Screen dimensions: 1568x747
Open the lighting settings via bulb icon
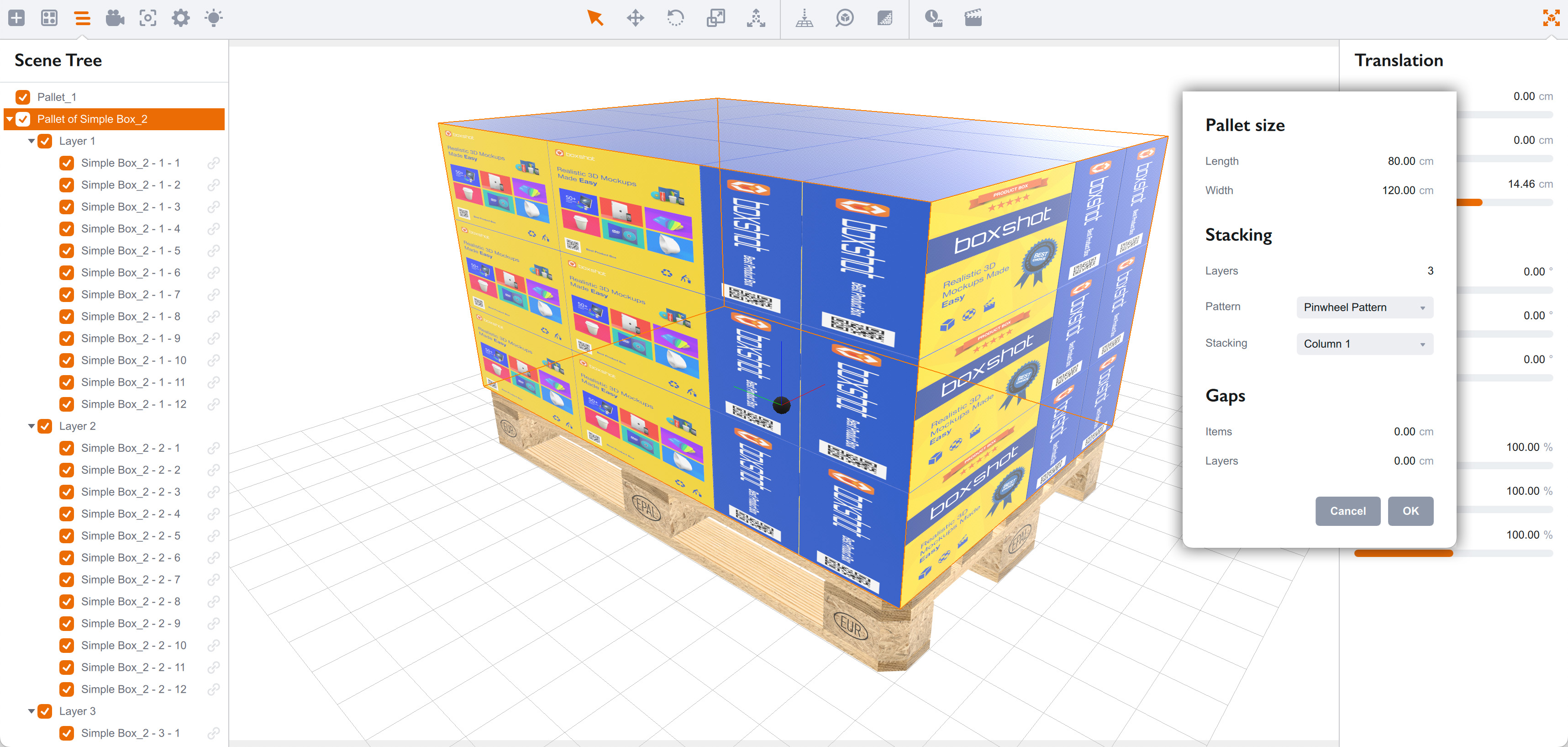click(x=213, y=18)
